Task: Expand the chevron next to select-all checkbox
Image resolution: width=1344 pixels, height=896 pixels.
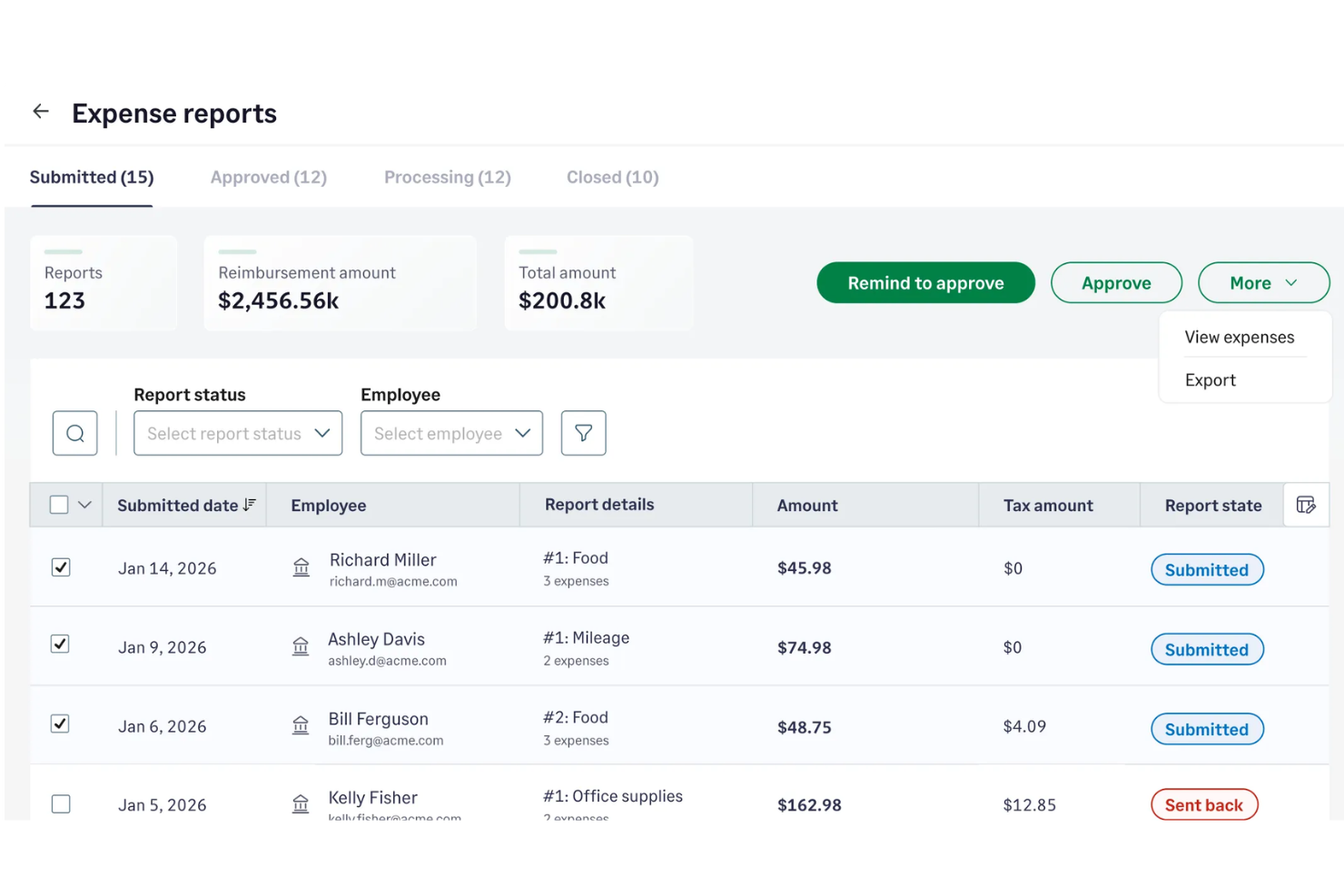Action: (x=84, y=504)
